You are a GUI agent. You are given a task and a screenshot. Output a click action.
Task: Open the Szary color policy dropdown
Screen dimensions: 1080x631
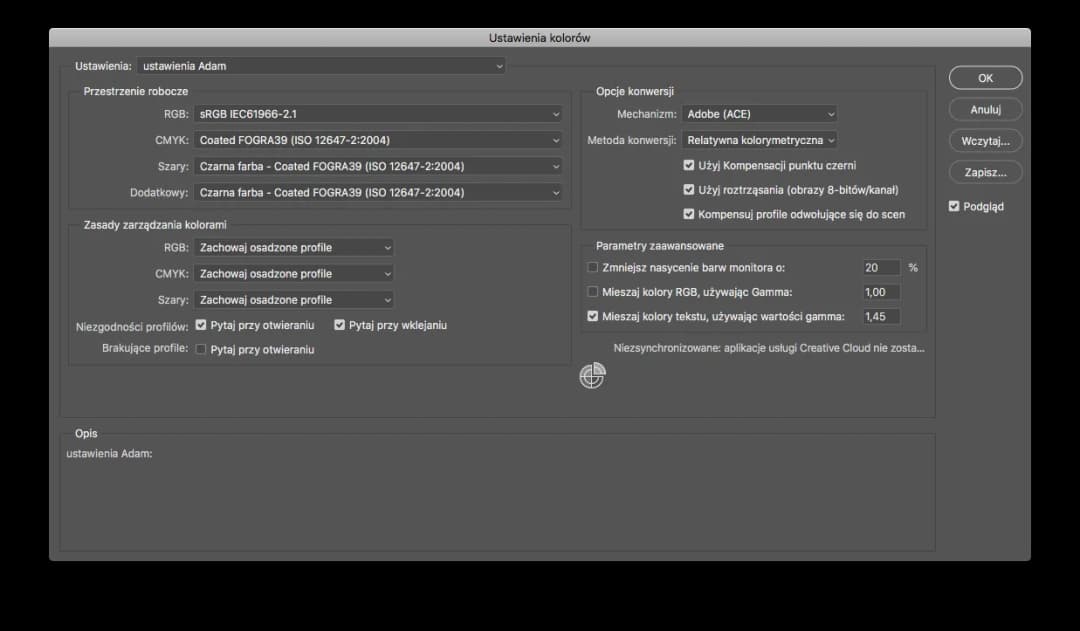pyautogui.click(x=293, y=299)
